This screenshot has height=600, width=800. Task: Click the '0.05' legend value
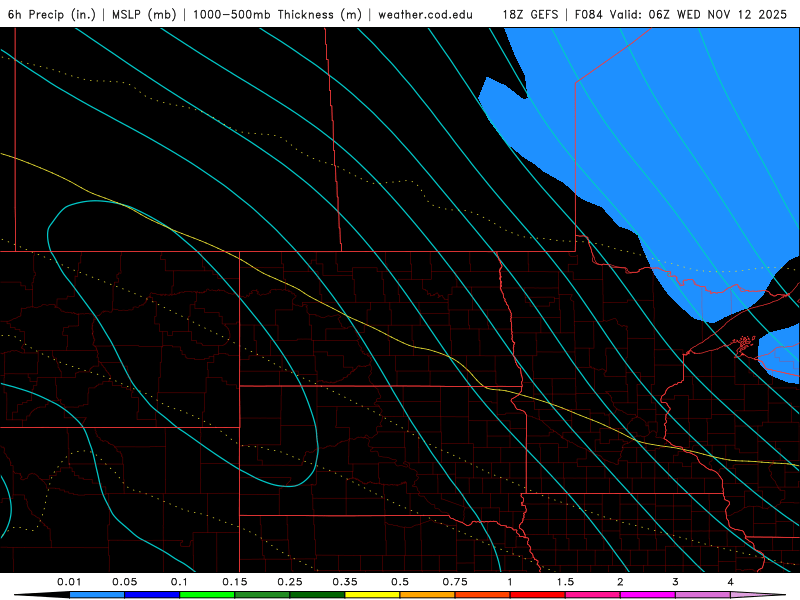point(124,582)
